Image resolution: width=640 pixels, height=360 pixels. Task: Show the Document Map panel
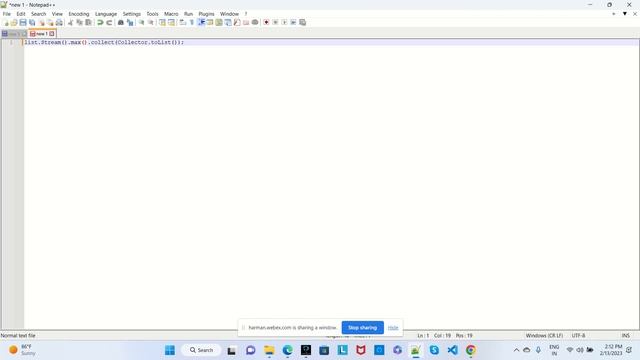click(219, 22)
